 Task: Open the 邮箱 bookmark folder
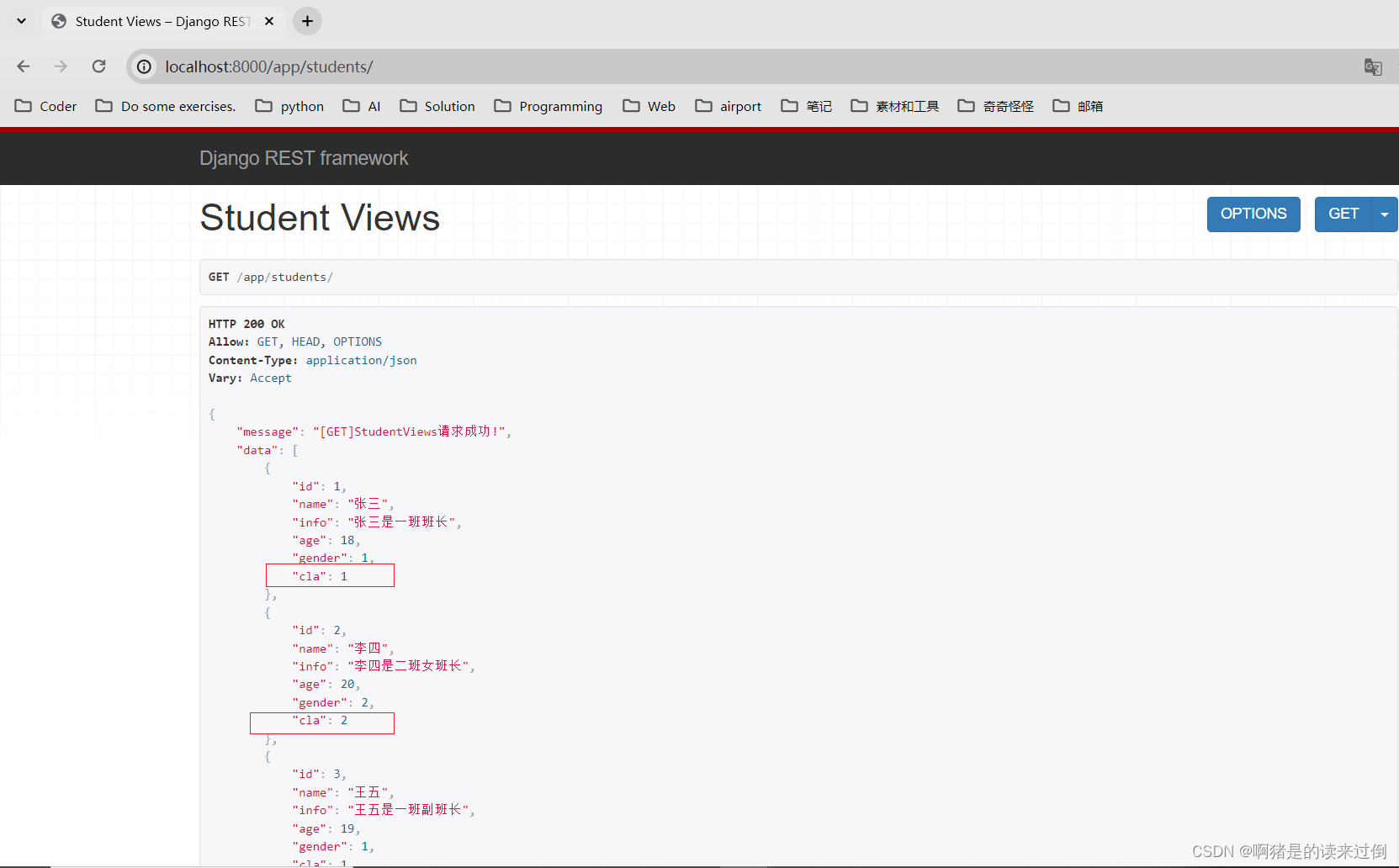1078,106
